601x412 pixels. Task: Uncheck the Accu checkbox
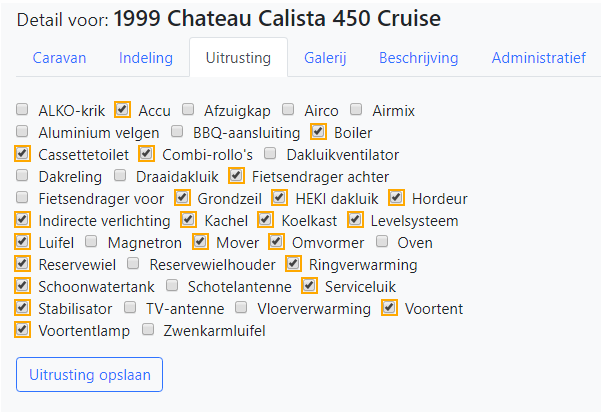click(x=123, y=110)
